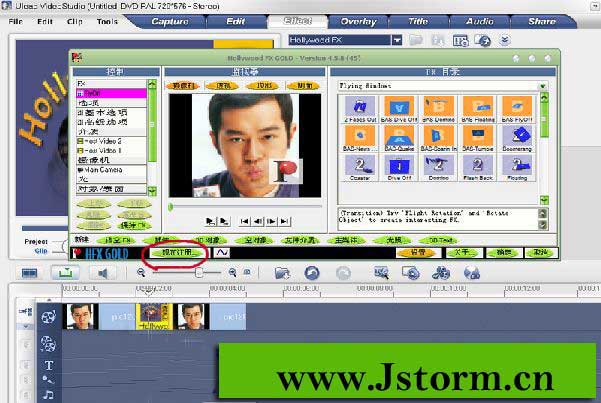Choose the BAS-Tumble effect thumbnail

tap(478, 138)
